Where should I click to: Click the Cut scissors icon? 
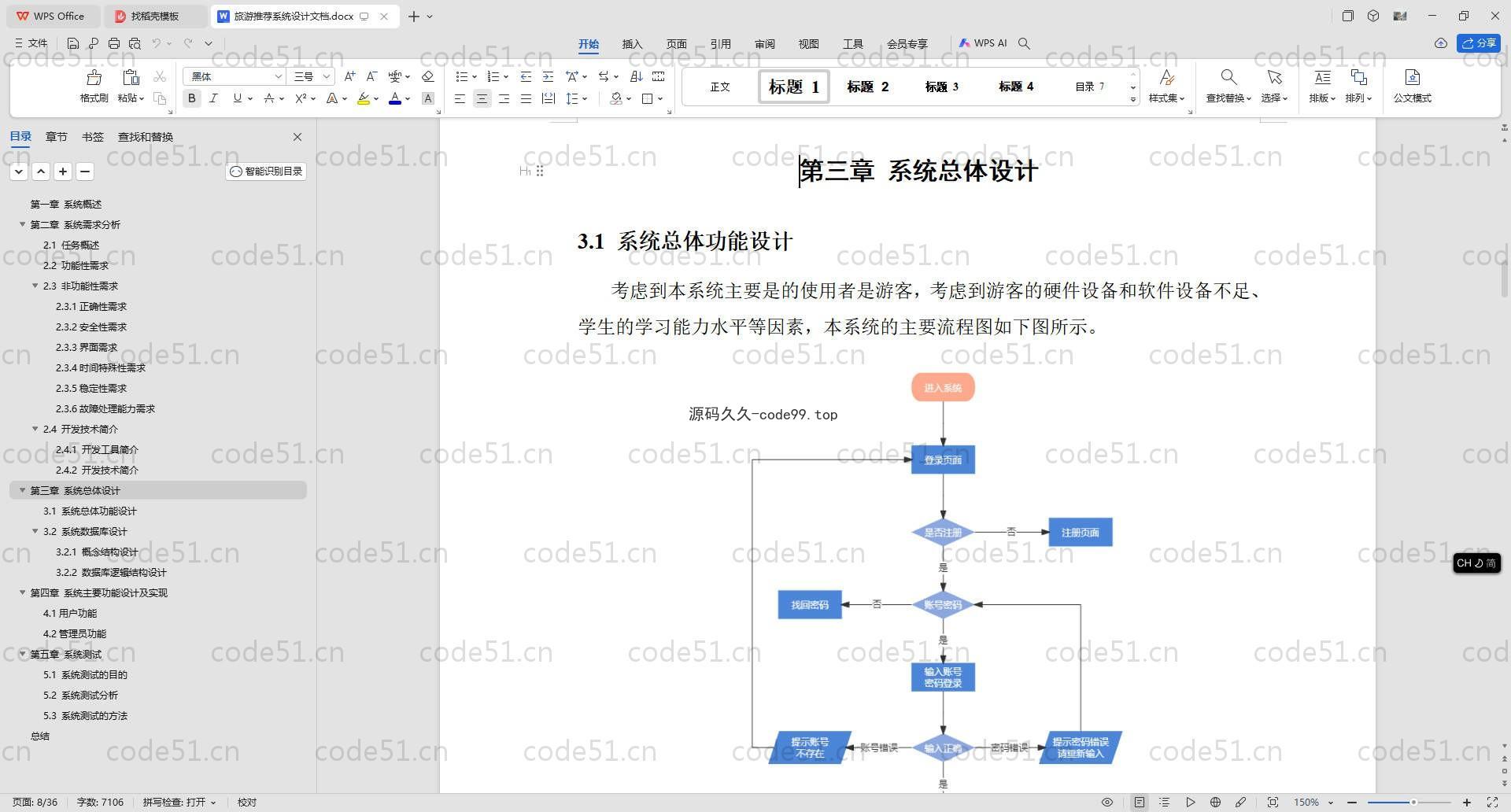[x=160, y=76]
